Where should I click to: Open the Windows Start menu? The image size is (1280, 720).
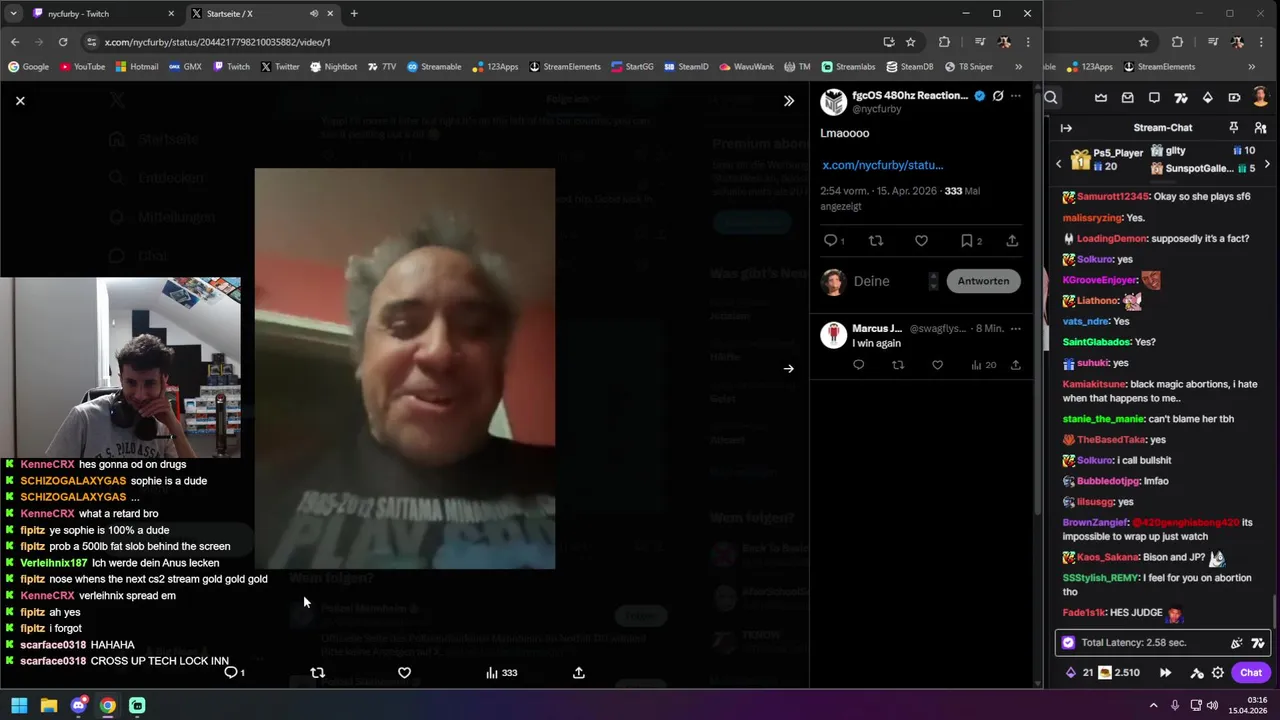[x=19, y=705]
